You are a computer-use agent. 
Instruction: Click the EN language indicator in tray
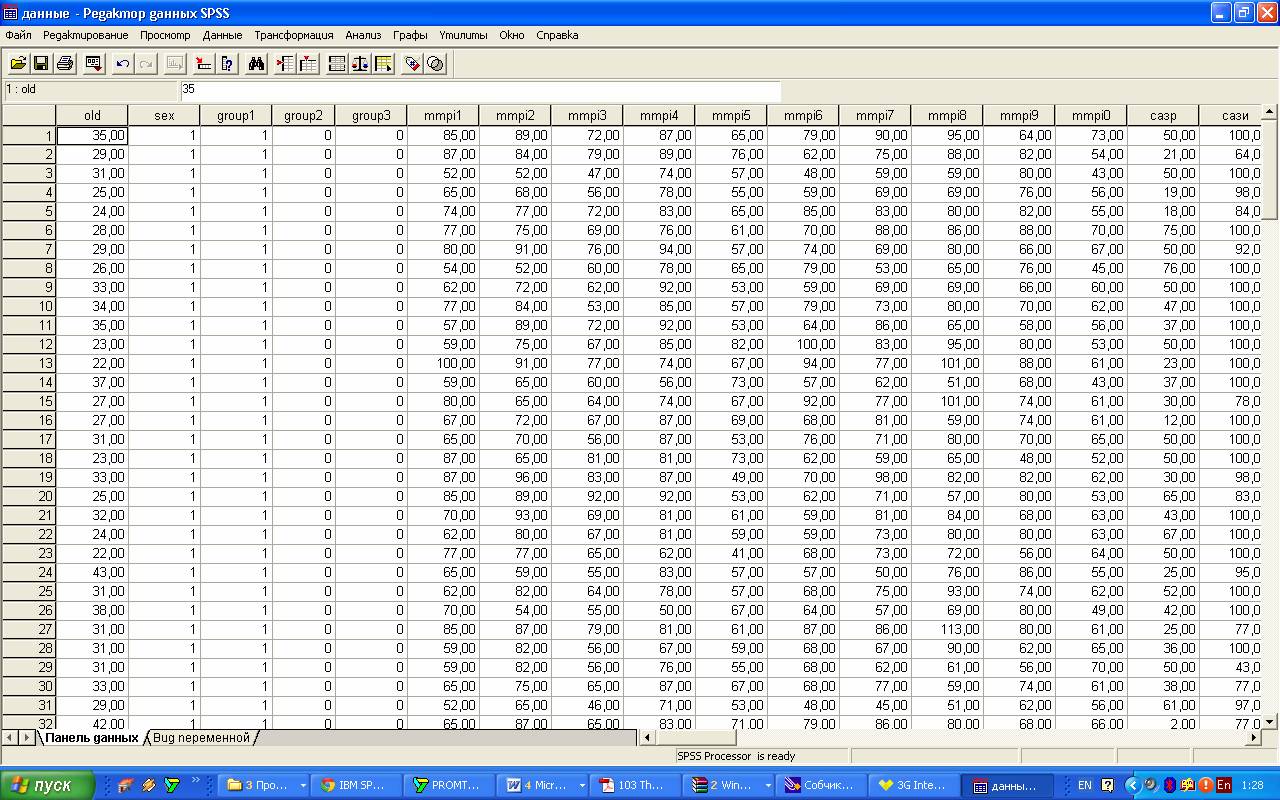1085,785
